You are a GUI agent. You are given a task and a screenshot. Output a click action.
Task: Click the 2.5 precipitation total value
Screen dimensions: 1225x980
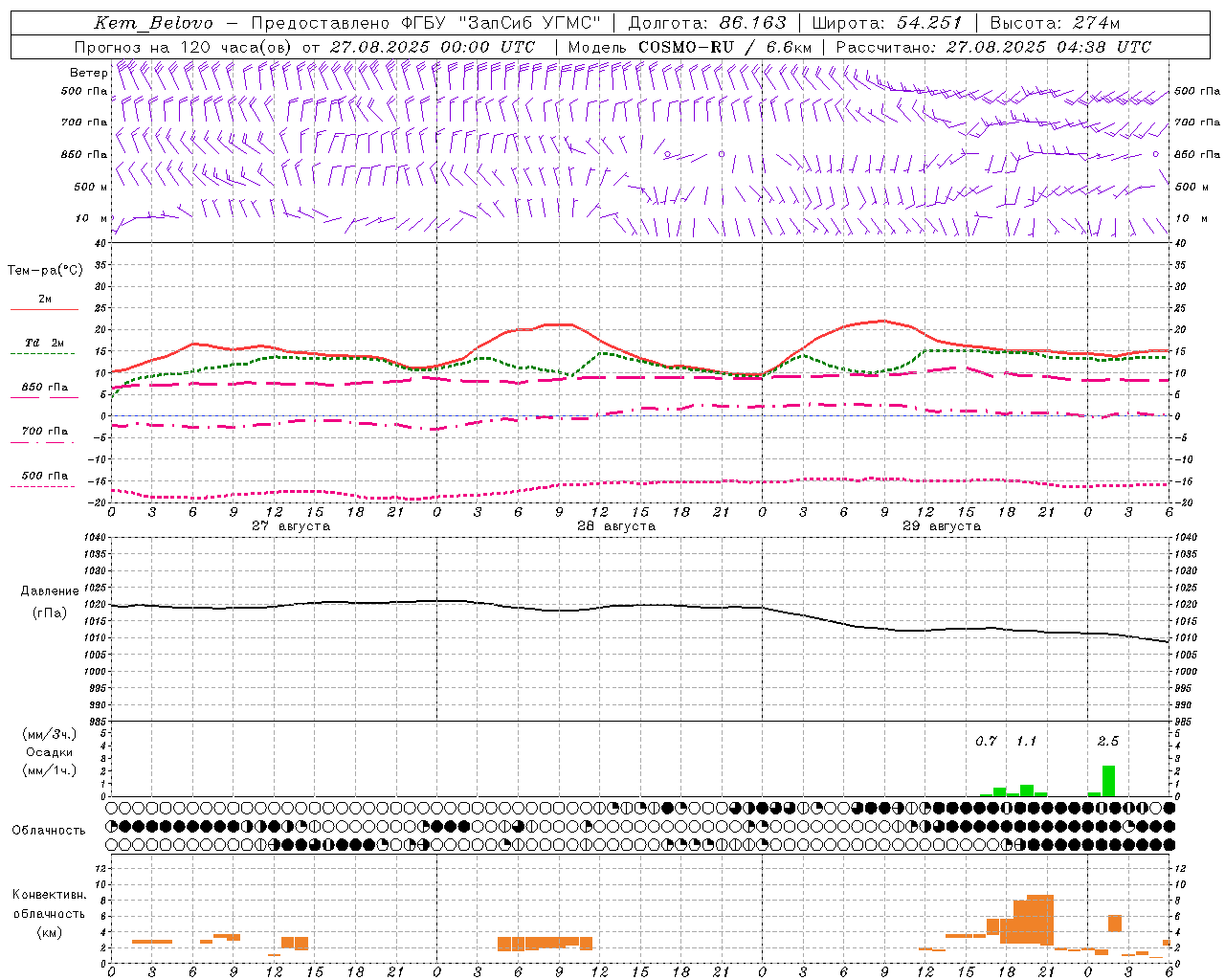[1107, 741]
